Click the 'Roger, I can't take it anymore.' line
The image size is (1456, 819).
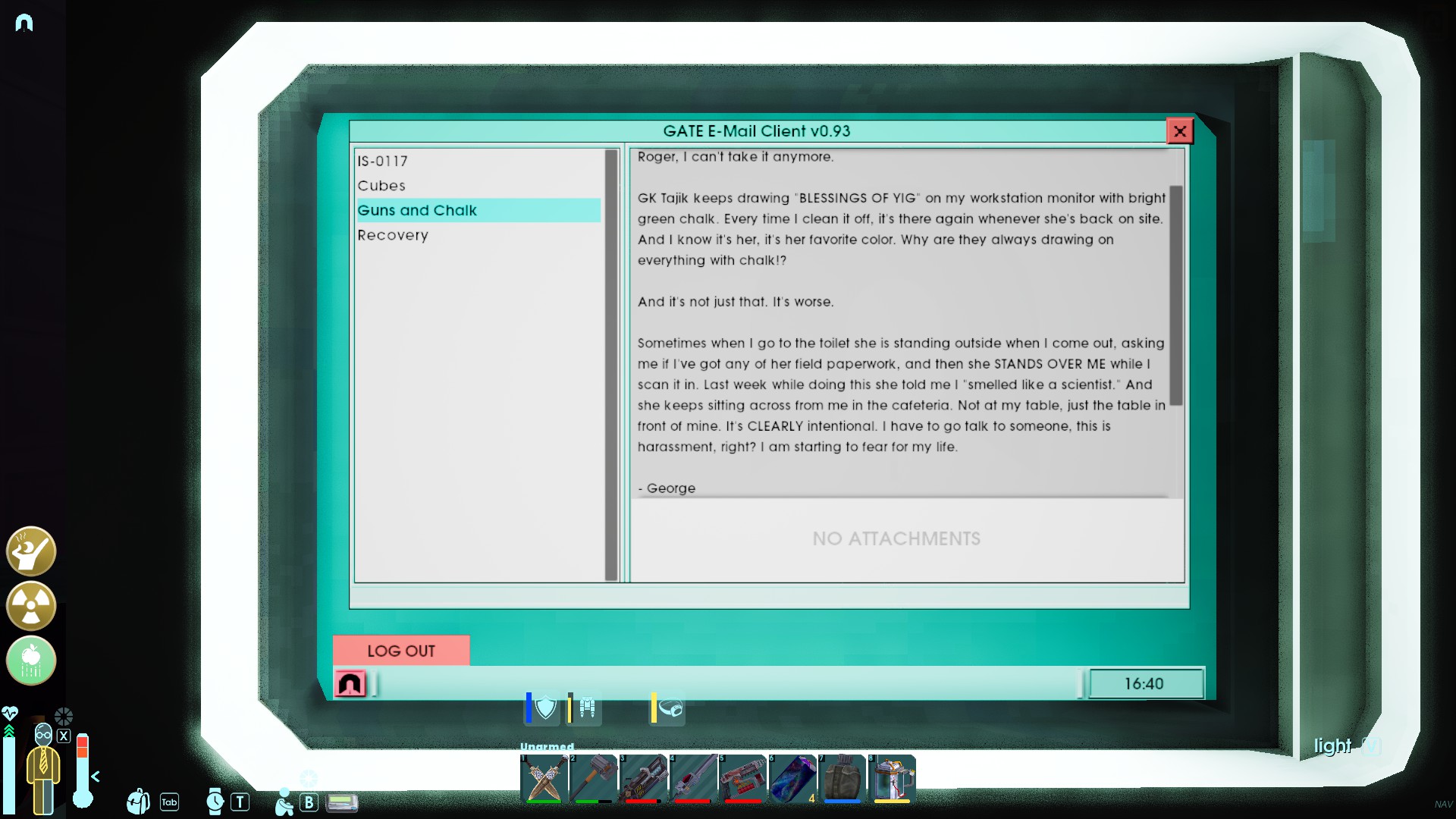(736, 157)
